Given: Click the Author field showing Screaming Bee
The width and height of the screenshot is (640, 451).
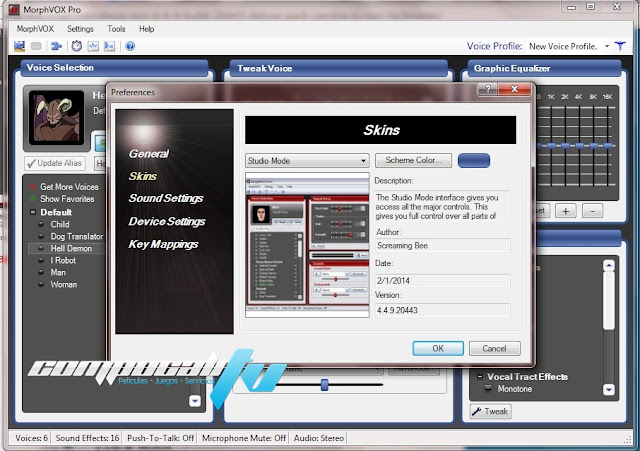Looking at the screenshot, I should [x=442, y=246].
